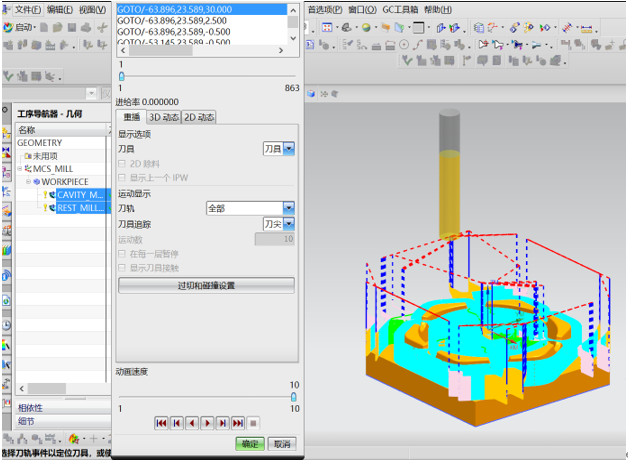
Task: Switch to the 2D 动态 tab
Action: point(199,117)
